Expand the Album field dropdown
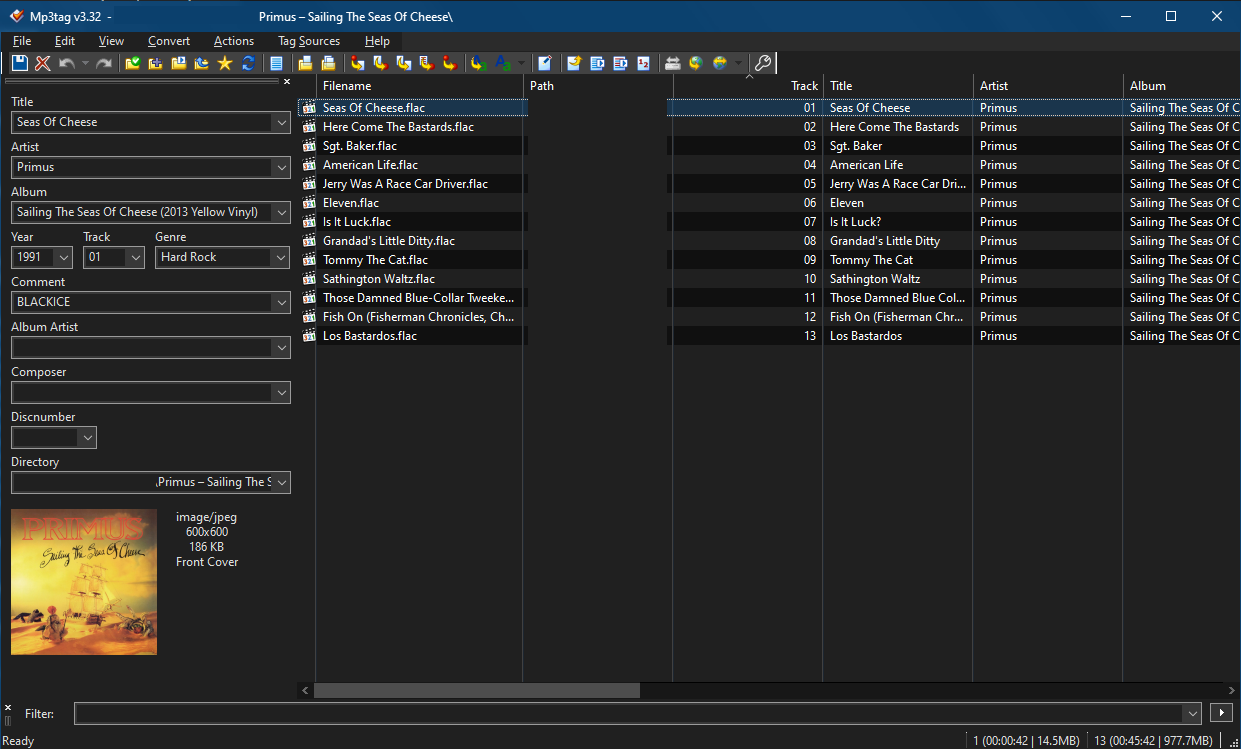This screenshot has height=749, width=1241. pyautogui.click(x=280, y=212)
